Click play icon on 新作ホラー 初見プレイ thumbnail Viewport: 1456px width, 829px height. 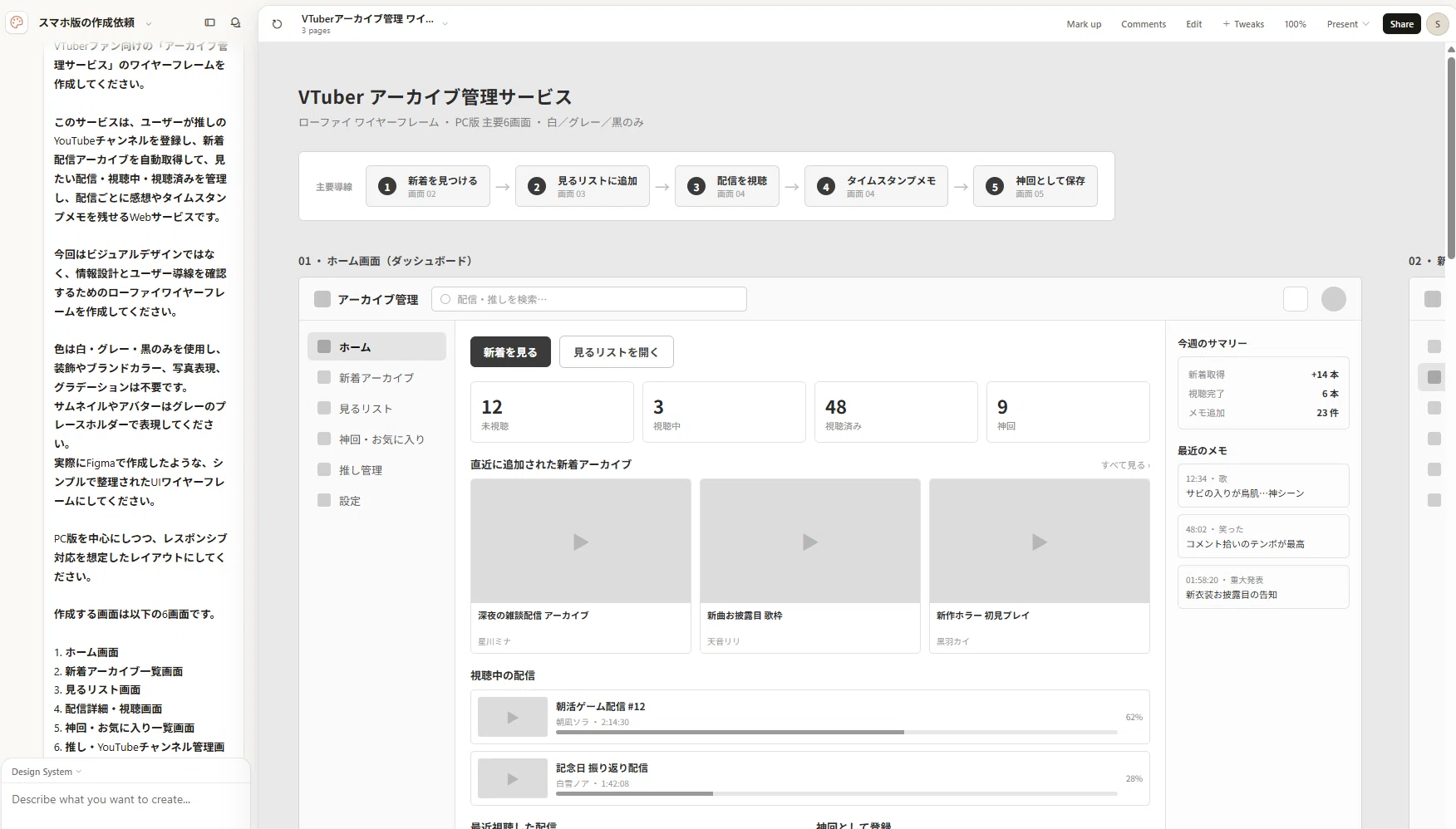pos(1040,542)
